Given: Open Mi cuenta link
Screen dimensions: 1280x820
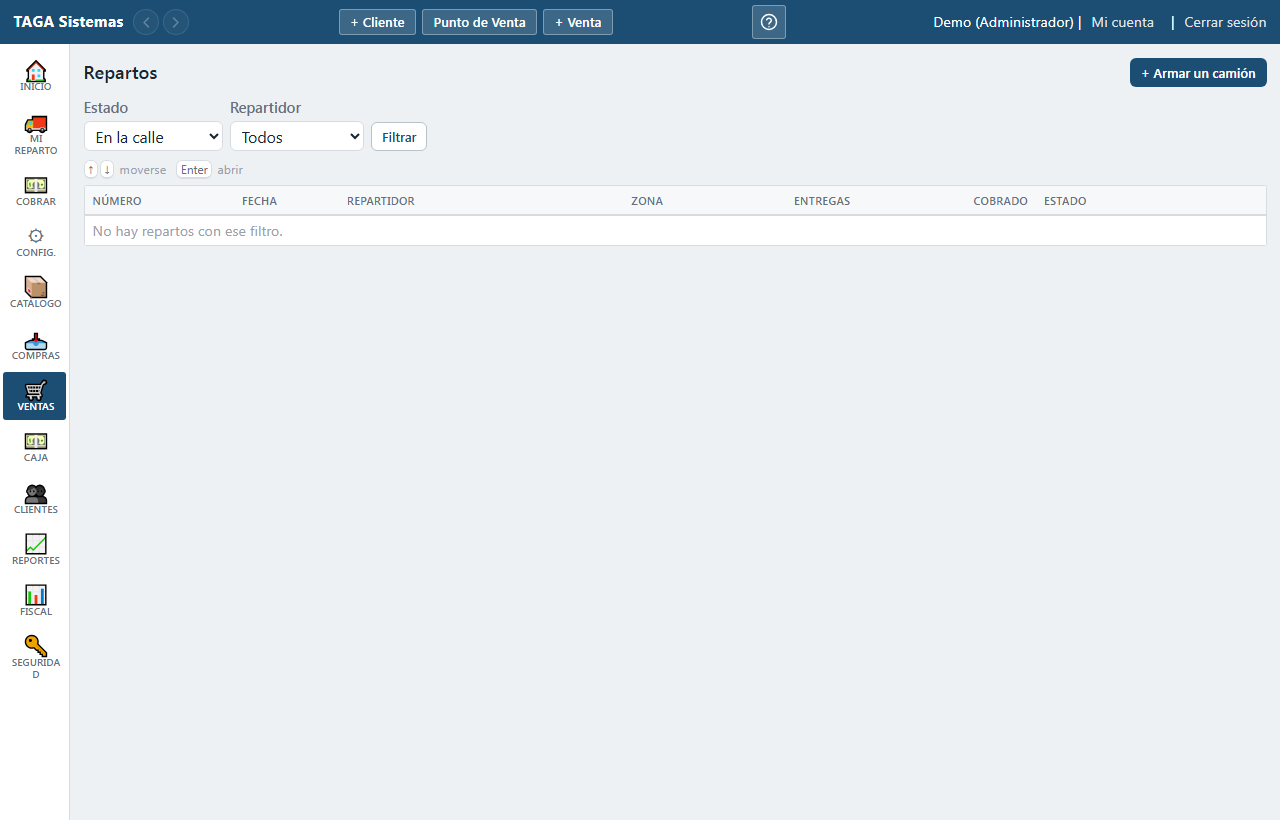Looking at the screenshot, I should point(1122,22).
